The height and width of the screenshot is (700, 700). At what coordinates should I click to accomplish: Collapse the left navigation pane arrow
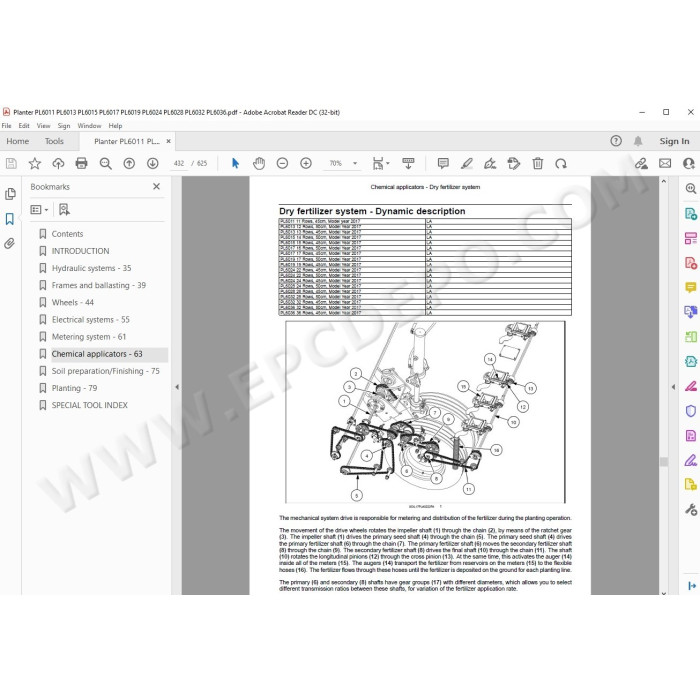click(177, 387)
